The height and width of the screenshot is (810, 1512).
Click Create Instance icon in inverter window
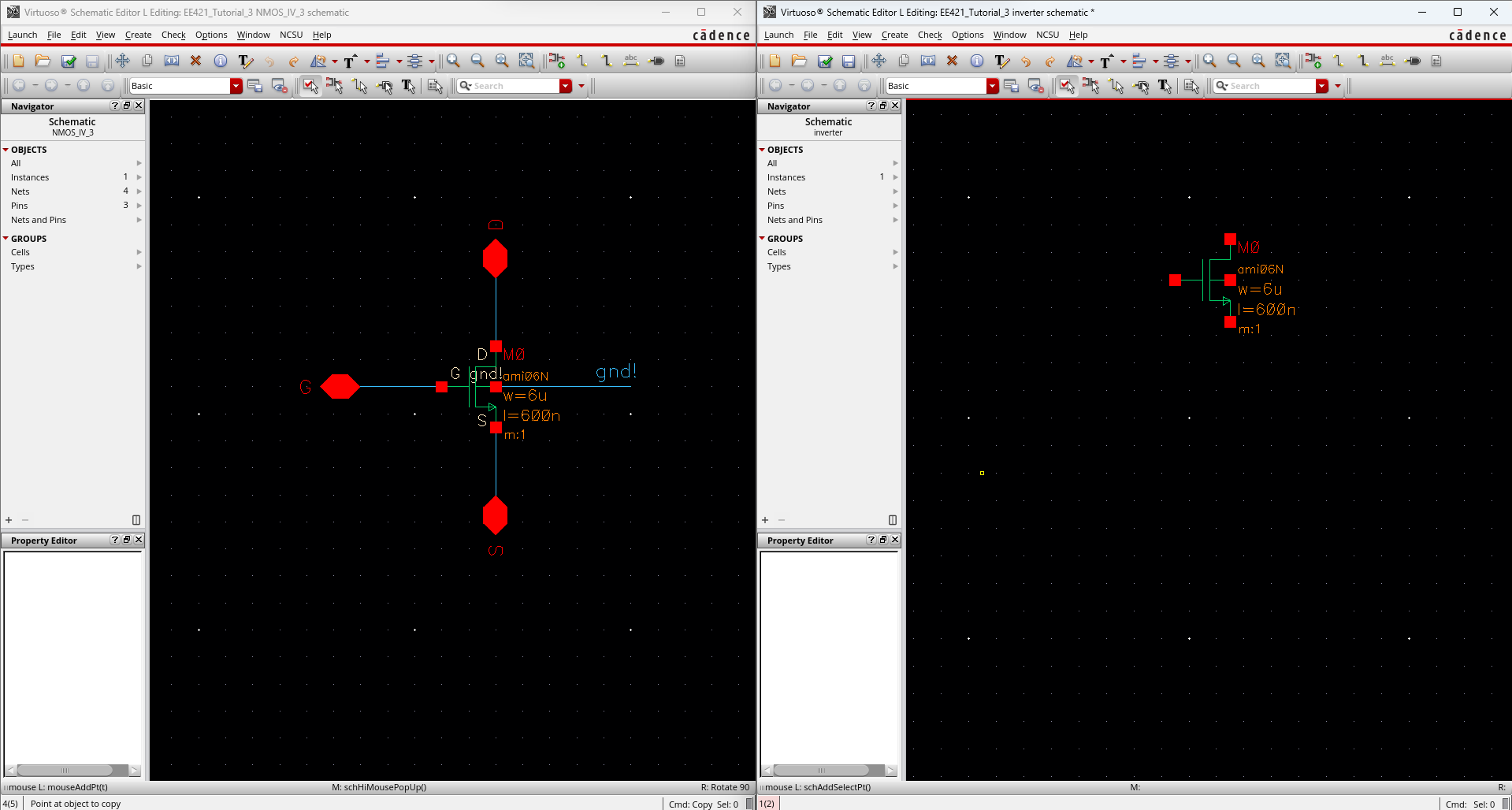click(x=1313, y=61)
